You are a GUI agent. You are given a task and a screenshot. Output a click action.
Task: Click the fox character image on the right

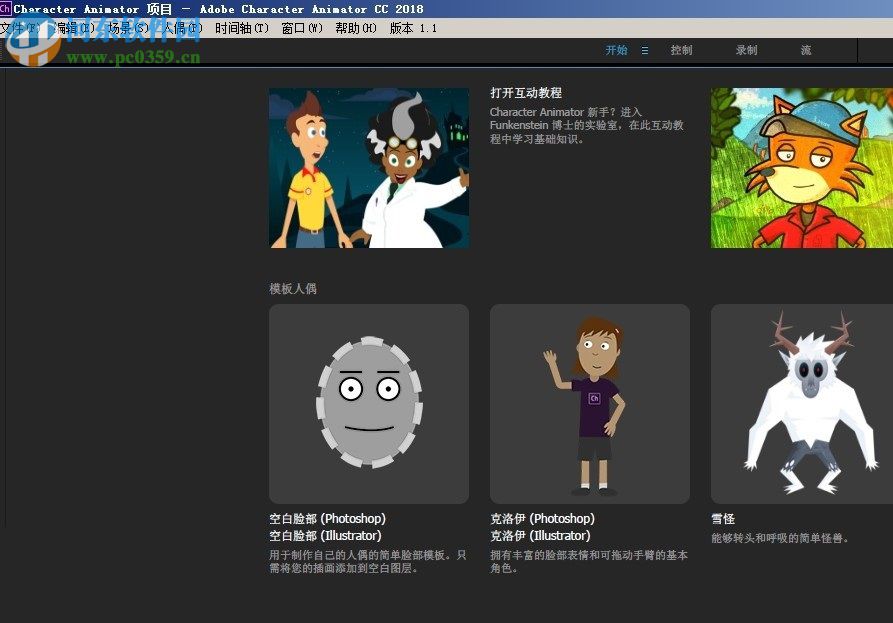tap(800, 167)
